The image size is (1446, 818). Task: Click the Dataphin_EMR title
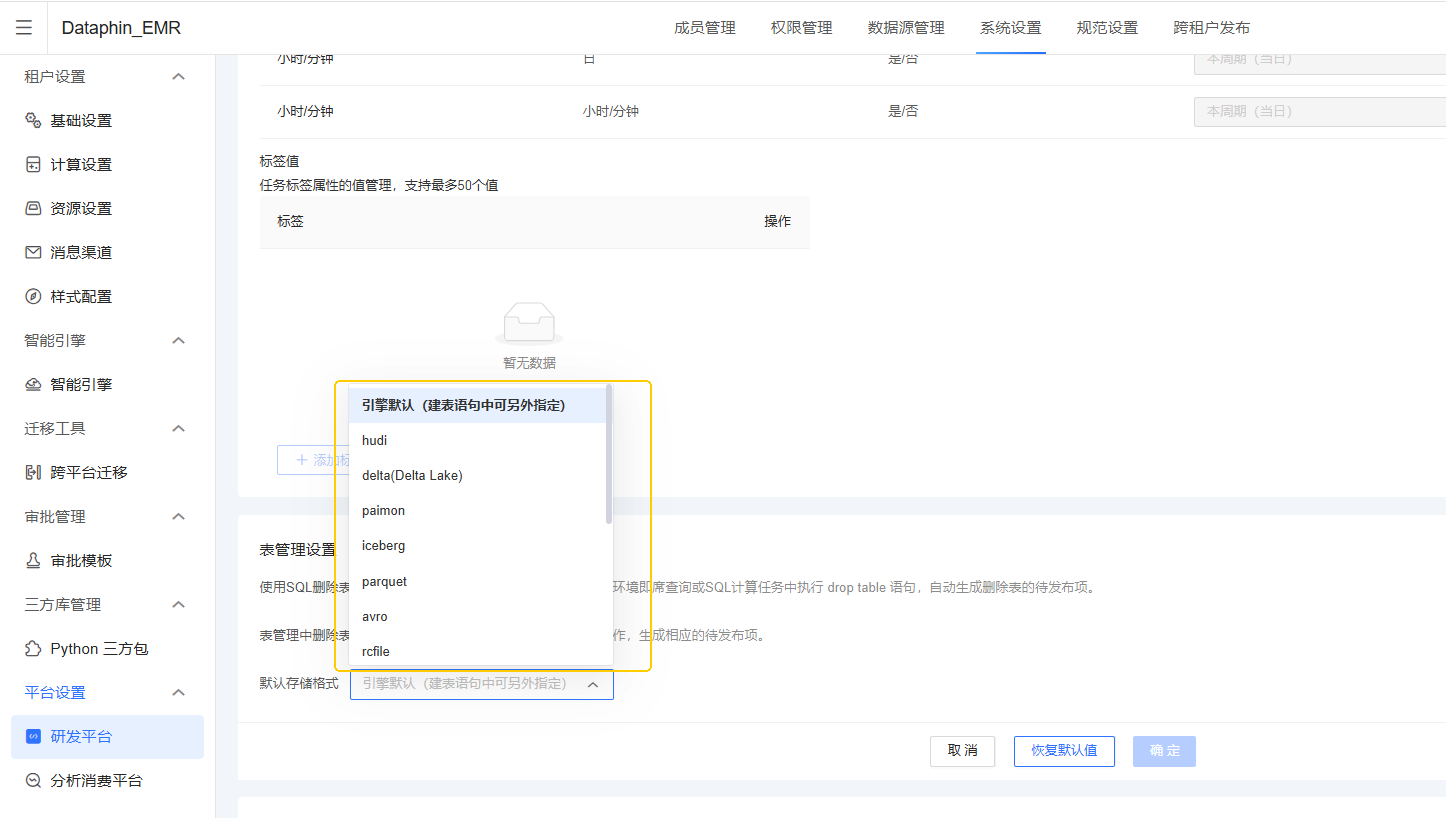[x=121, y=28]
